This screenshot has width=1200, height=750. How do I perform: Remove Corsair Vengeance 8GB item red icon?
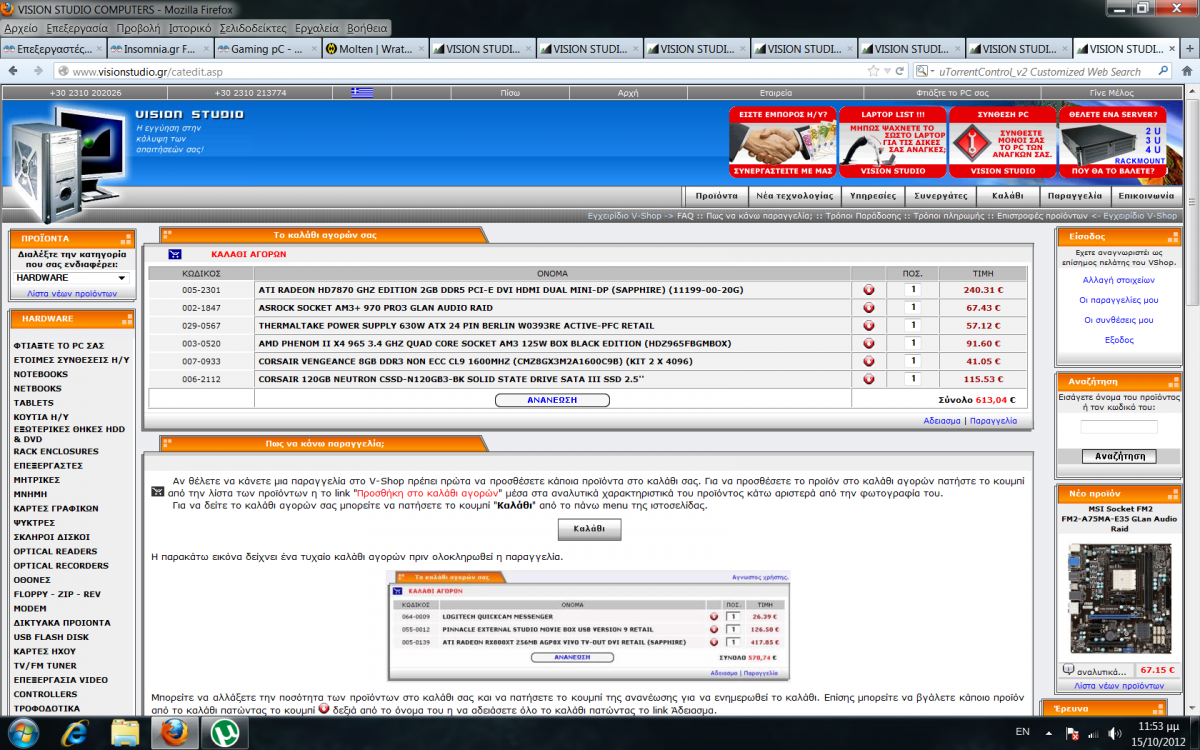tap(869, 362)
